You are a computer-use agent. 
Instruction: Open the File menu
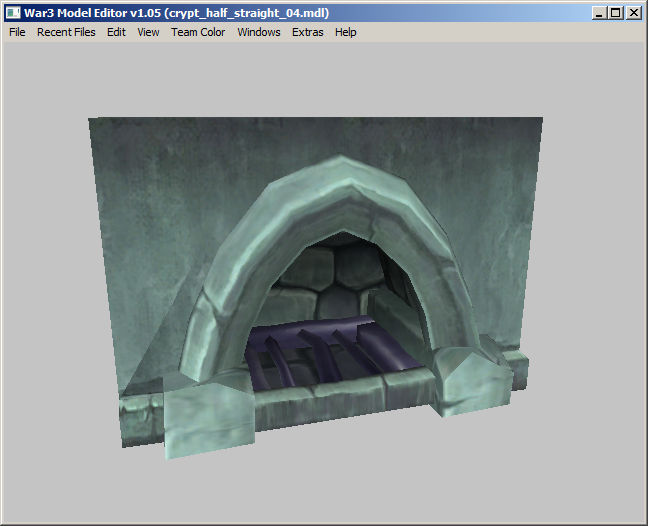pos(17,32)
